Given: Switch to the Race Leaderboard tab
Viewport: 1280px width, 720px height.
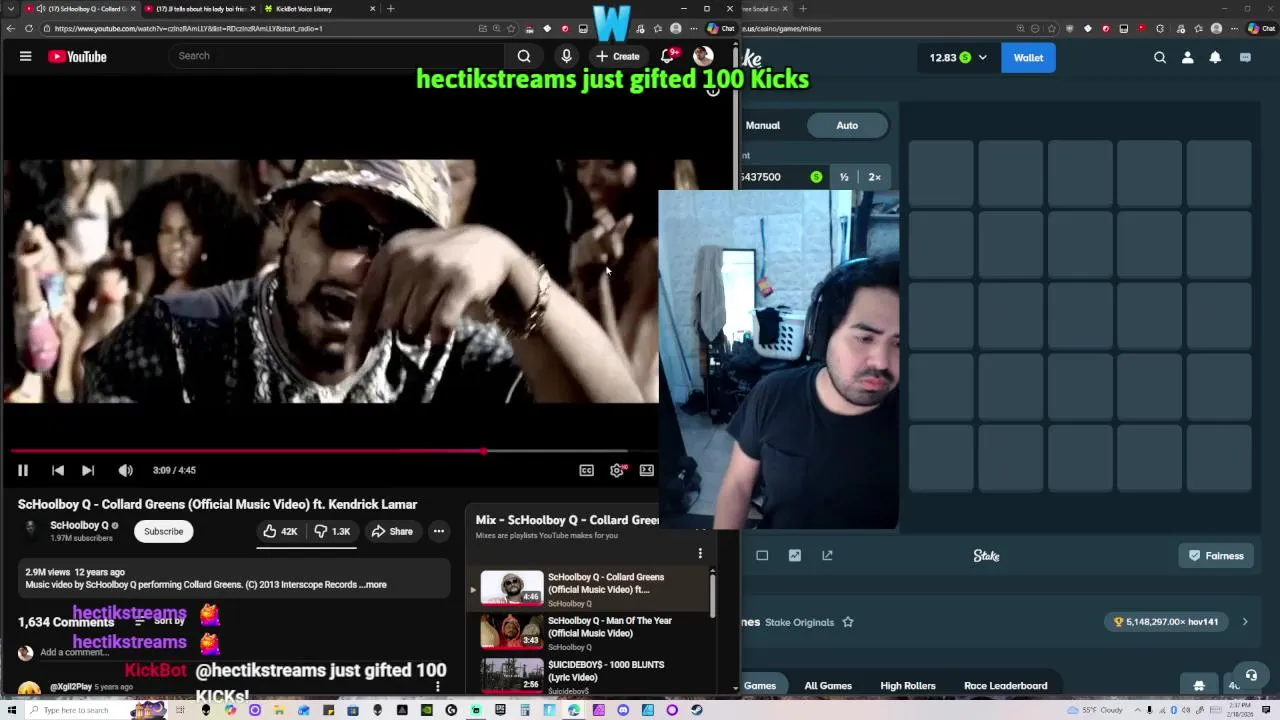Looking at the screenshot, I should pyautogui.click(x=1006, y=686).
